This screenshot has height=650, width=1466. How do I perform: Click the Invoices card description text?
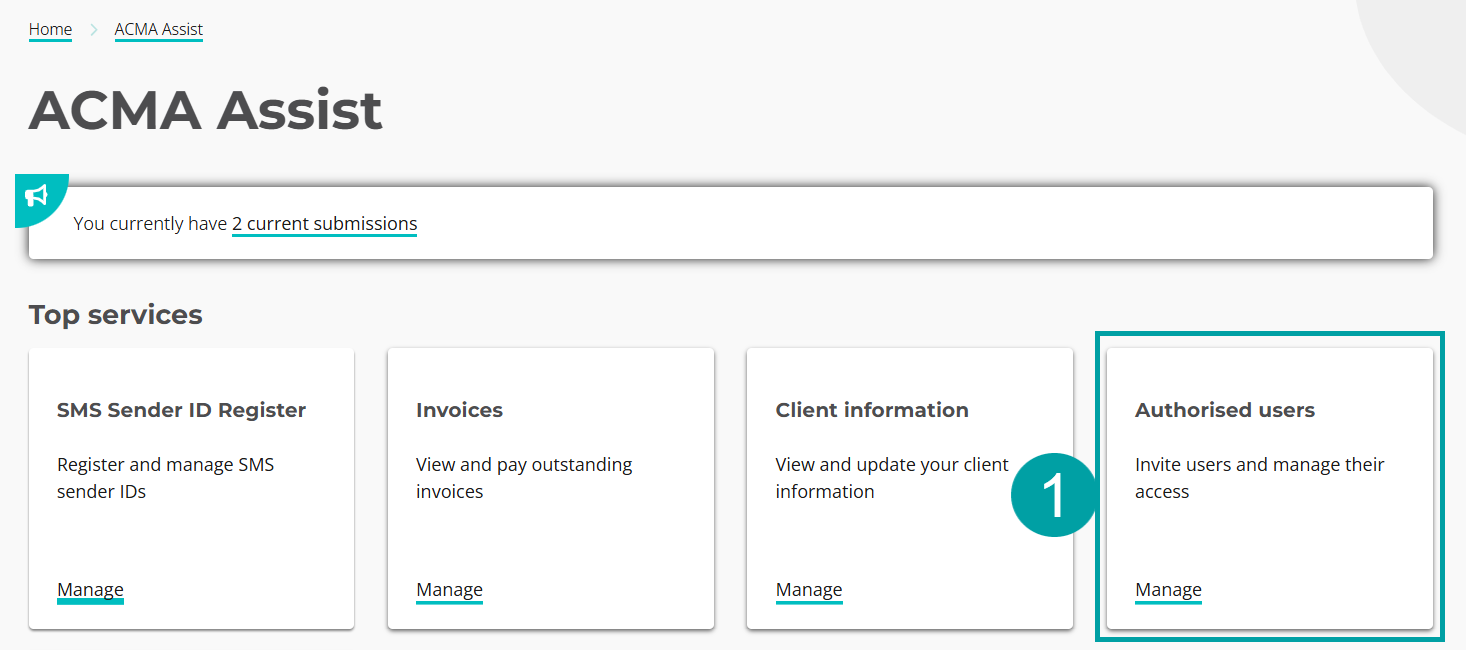(524, 477)
